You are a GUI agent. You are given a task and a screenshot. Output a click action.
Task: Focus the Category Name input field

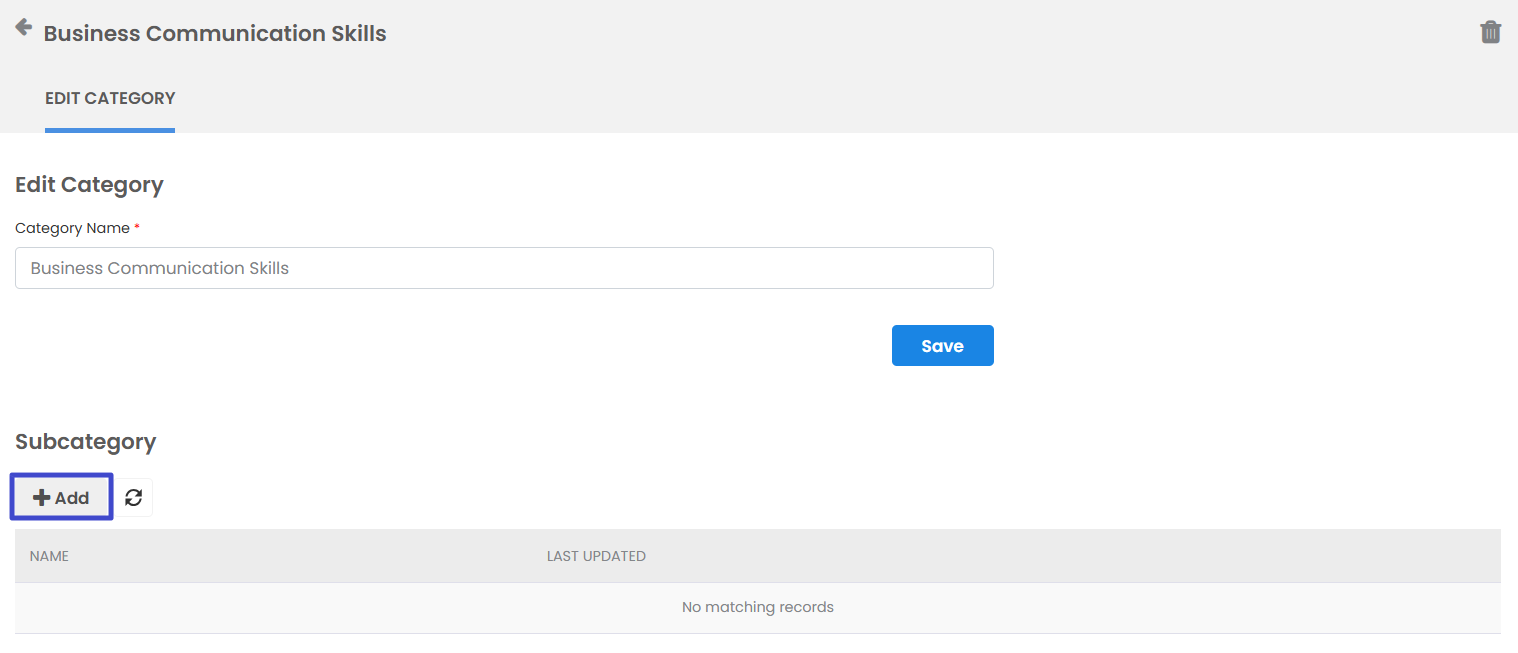(504, 268)
